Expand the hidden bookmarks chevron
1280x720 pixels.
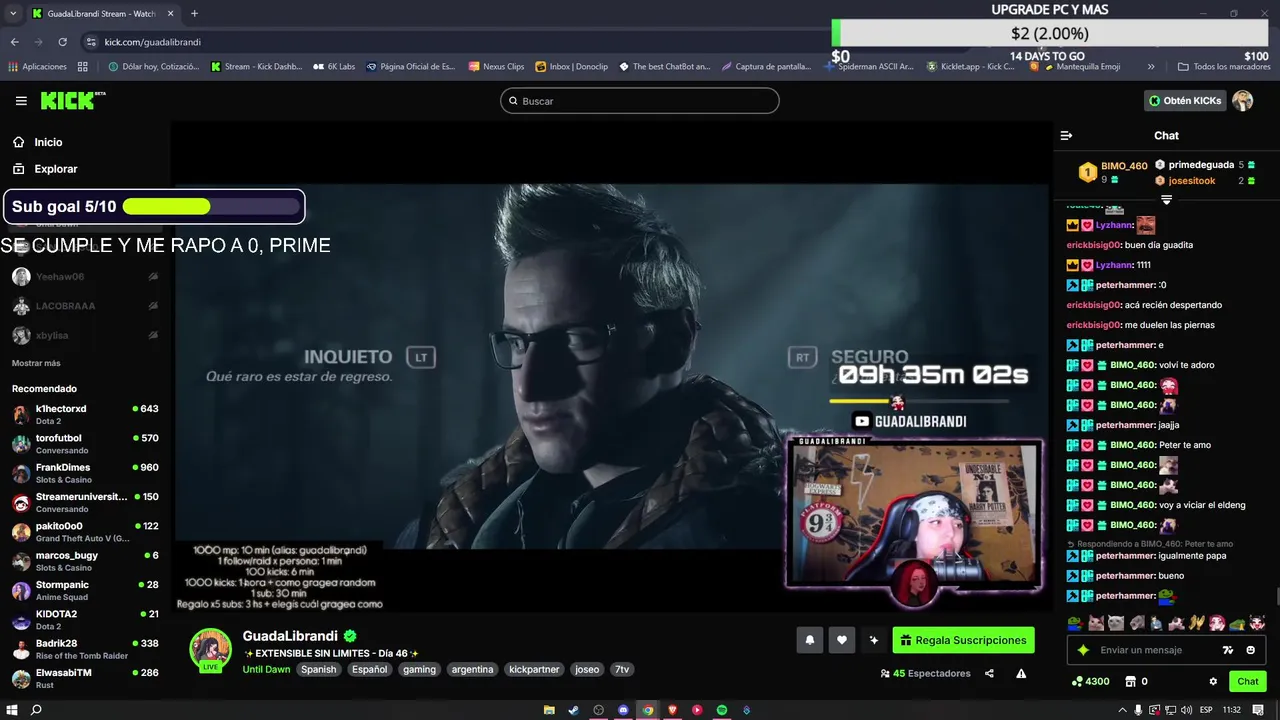[x=1151, y=67]
